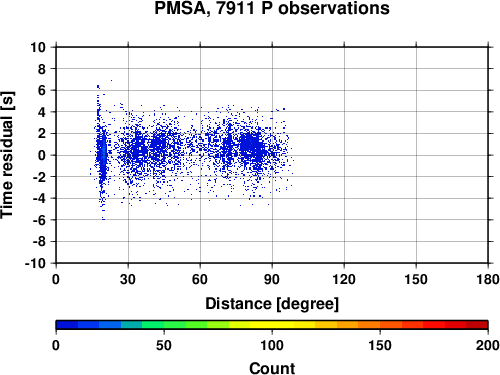The width and height of the screenshot is (500, 375).
Task: Click the 'Count' colorbar label
Action: tap(272, 369)
